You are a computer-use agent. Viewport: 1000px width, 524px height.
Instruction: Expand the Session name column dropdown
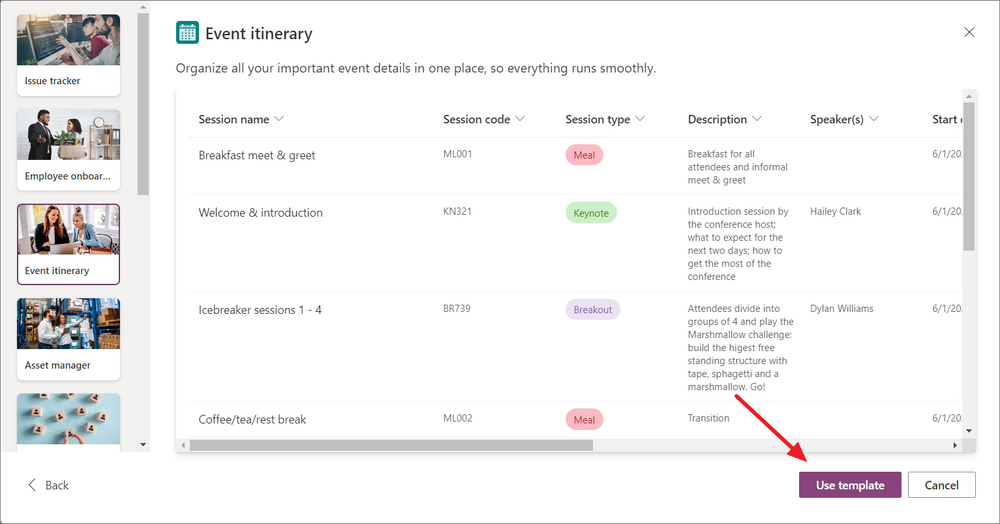point(279,119)
